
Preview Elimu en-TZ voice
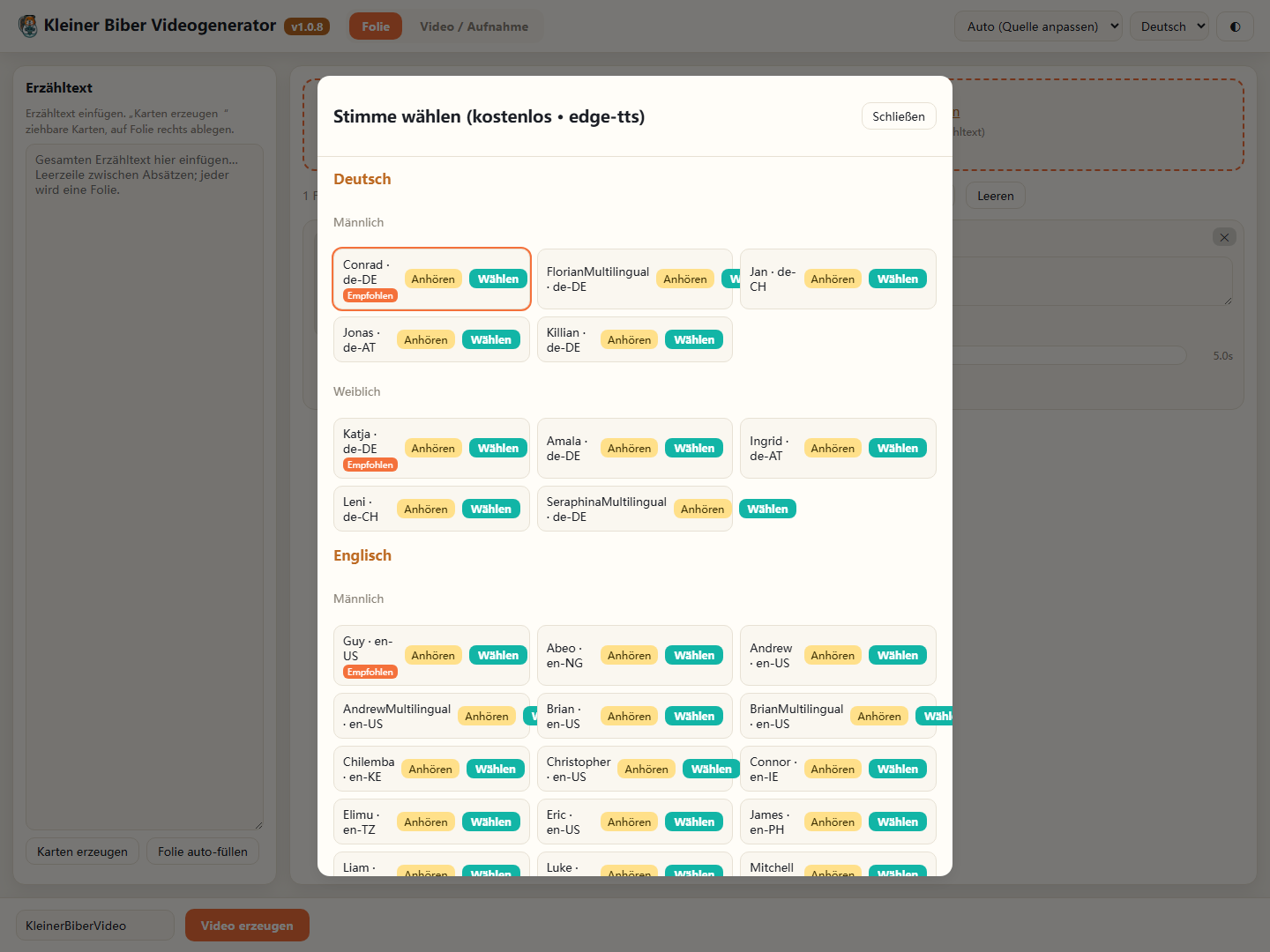426,822
